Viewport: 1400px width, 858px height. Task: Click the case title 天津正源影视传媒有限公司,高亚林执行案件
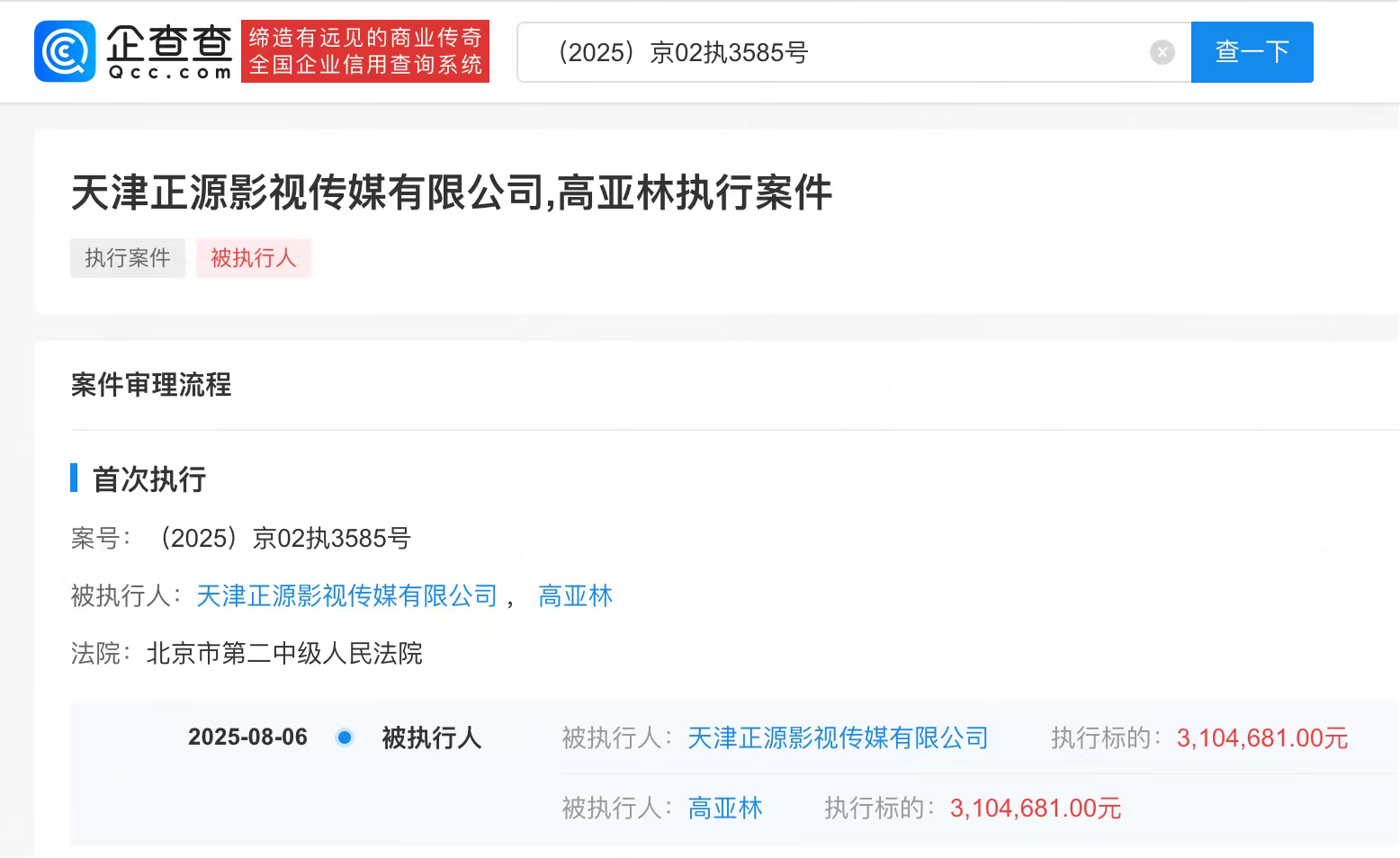(452, 192)
